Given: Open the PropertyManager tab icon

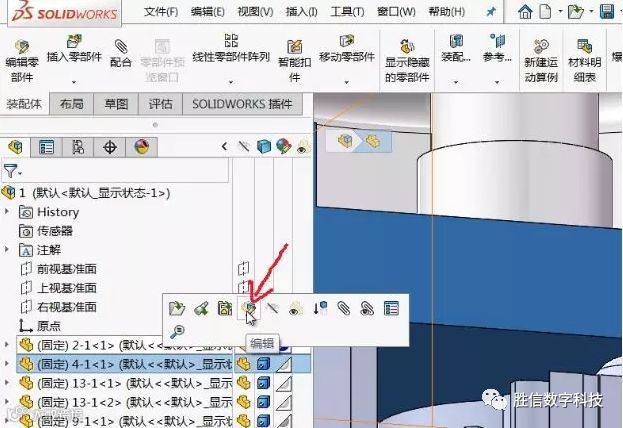Looking at the screenshot, I should coord(46,147).
